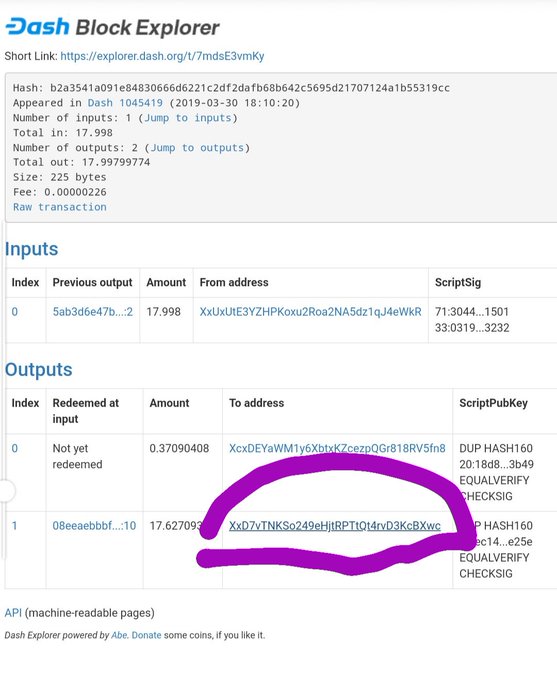The height and width of the screenshot is (680, 557).
Task: Click ScriptSig value 33:0319...3232
Action: [x=472, y=328]
